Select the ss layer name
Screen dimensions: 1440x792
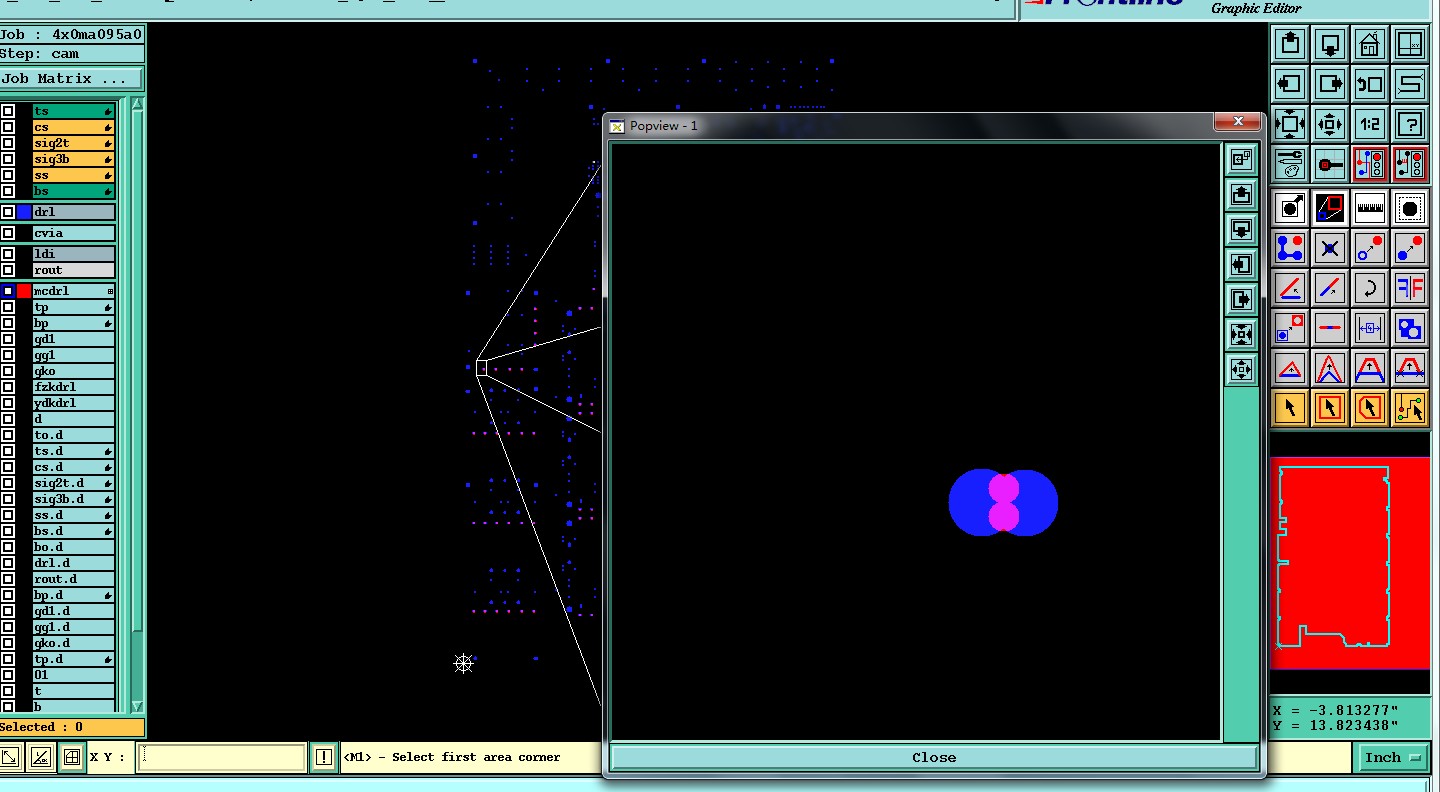tap(73, 175)
